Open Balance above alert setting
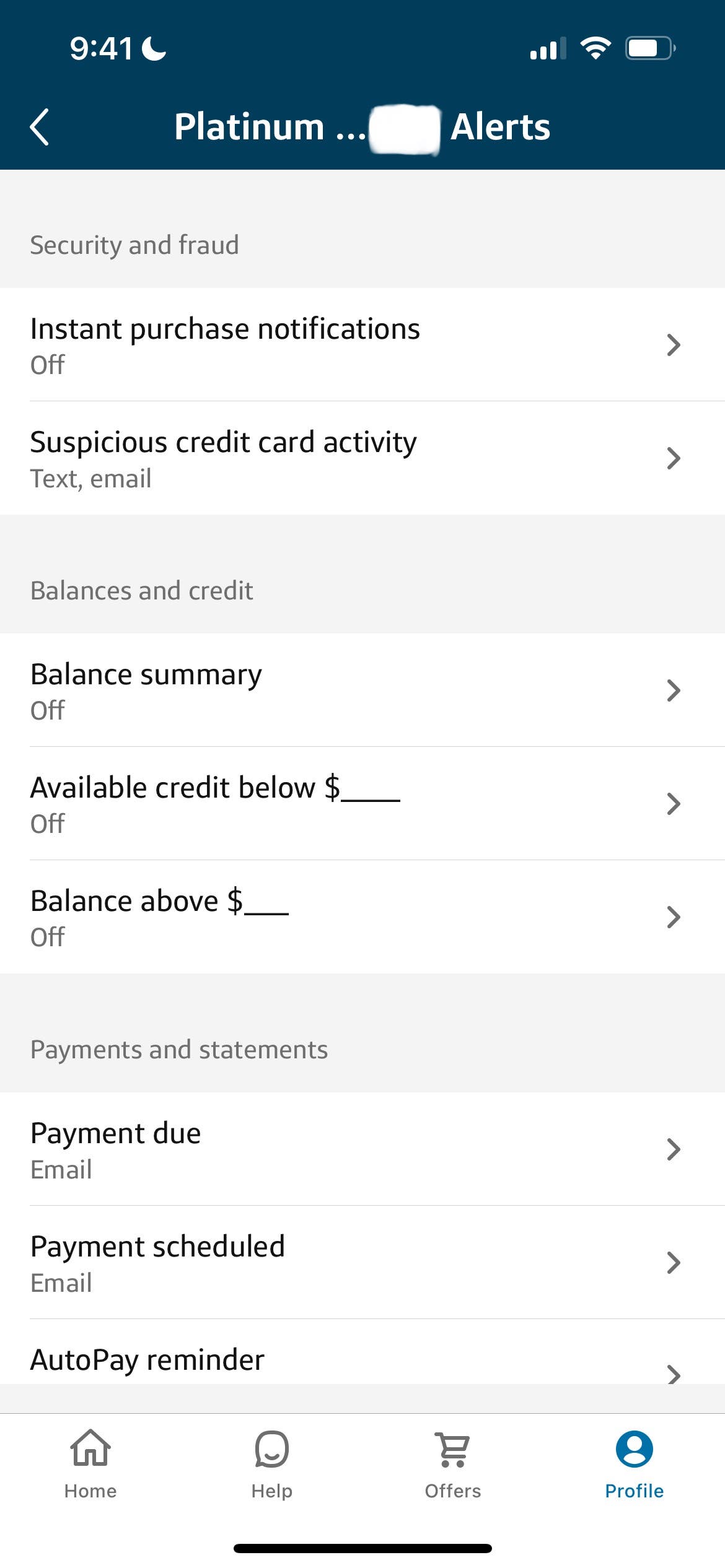The image size is (725, 1568). click(362, 917)
